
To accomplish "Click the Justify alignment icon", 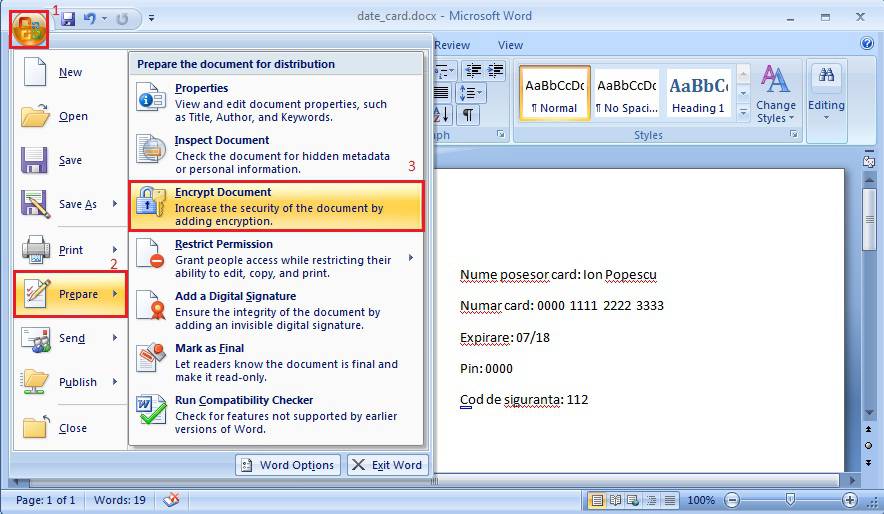I will pos(442,92).
